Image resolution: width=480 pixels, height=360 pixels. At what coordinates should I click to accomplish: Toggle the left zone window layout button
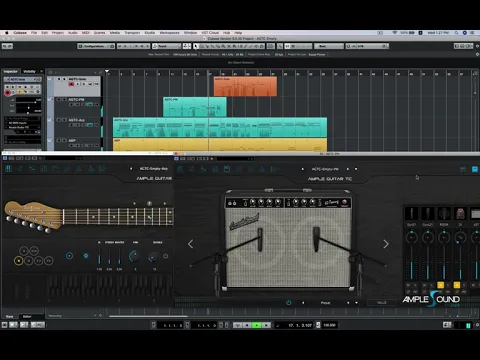tap(457, 46)
